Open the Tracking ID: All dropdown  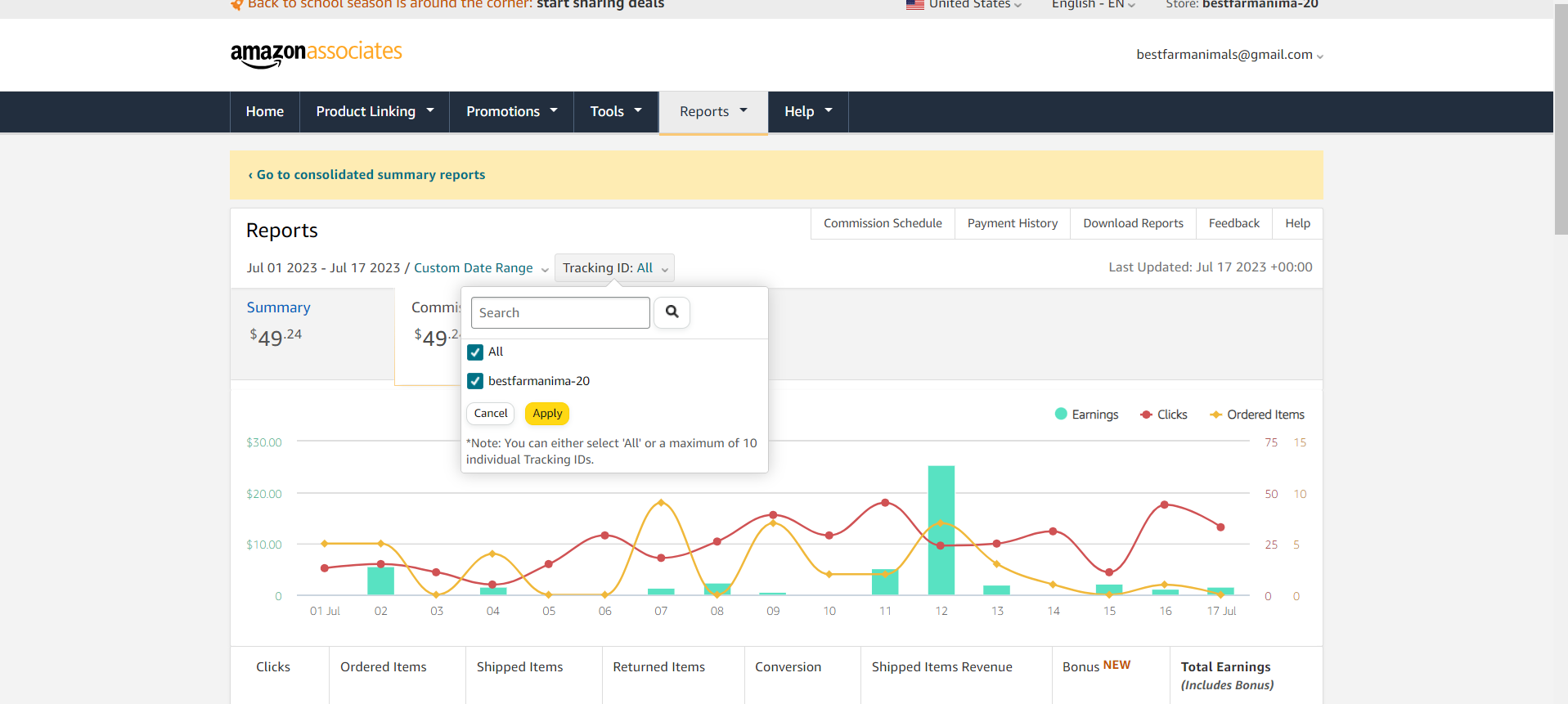[614, 268]
